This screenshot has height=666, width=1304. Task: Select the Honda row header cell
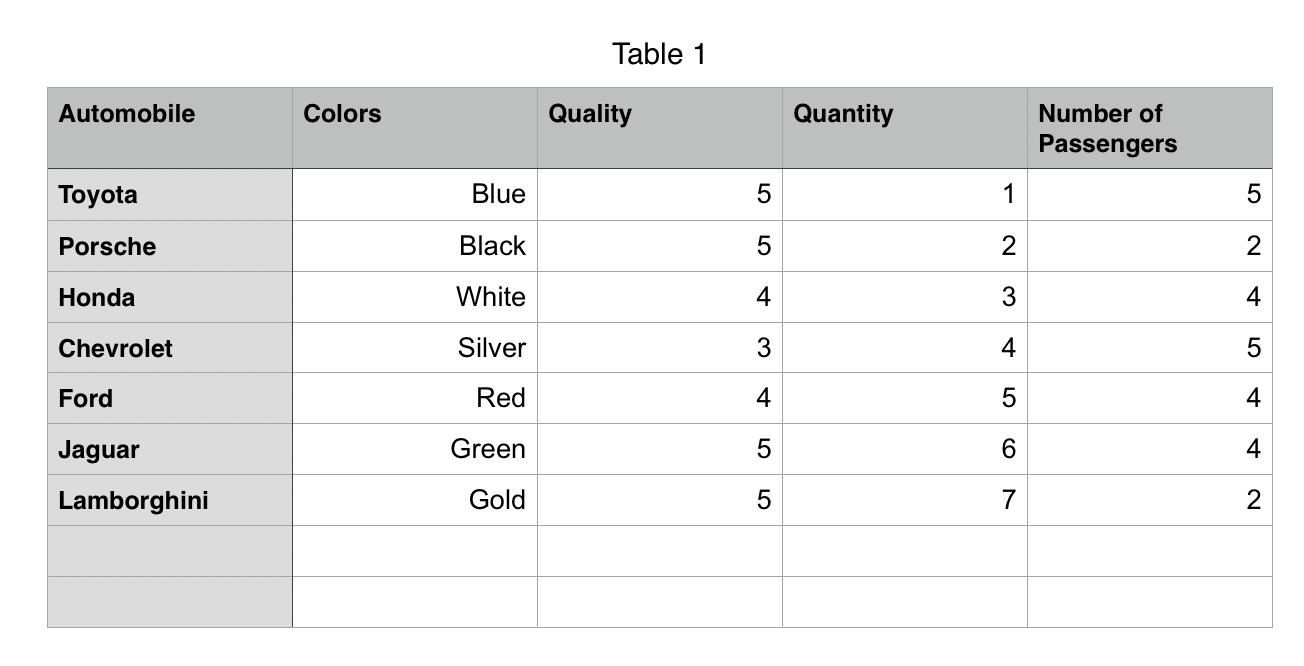click(x=170, y=297)
